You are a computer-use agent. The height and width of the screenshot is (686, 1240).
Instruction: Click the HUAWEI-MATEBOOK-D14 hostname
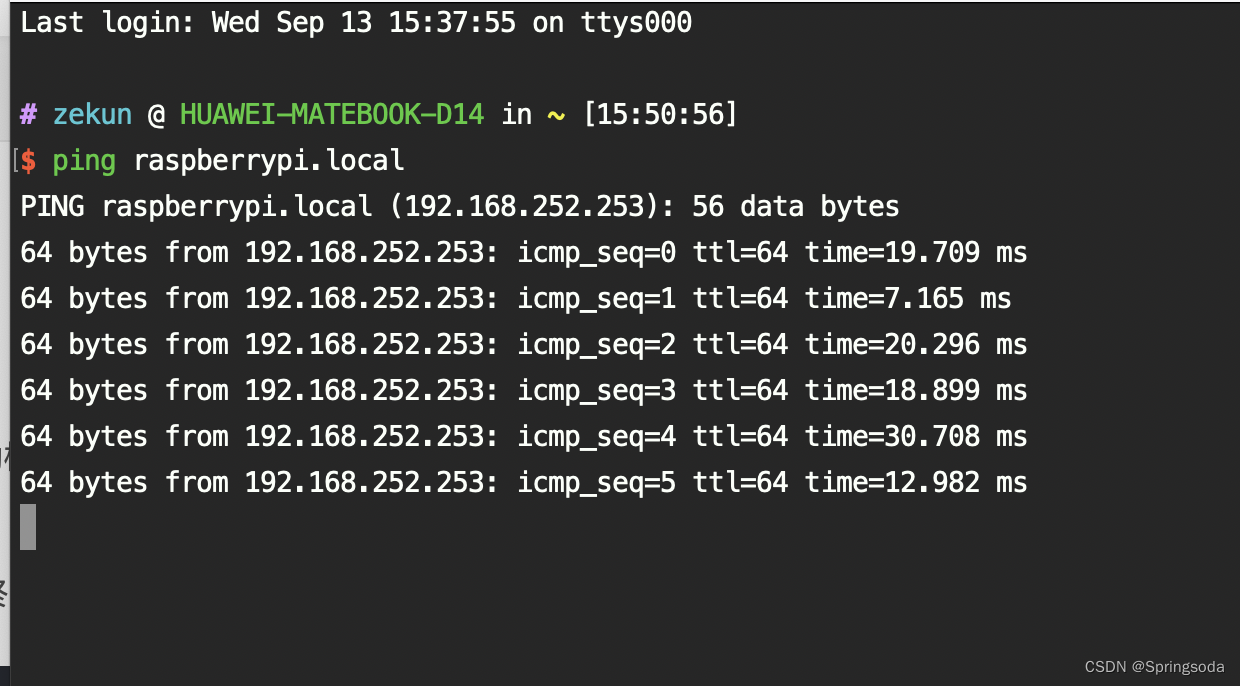331,115
